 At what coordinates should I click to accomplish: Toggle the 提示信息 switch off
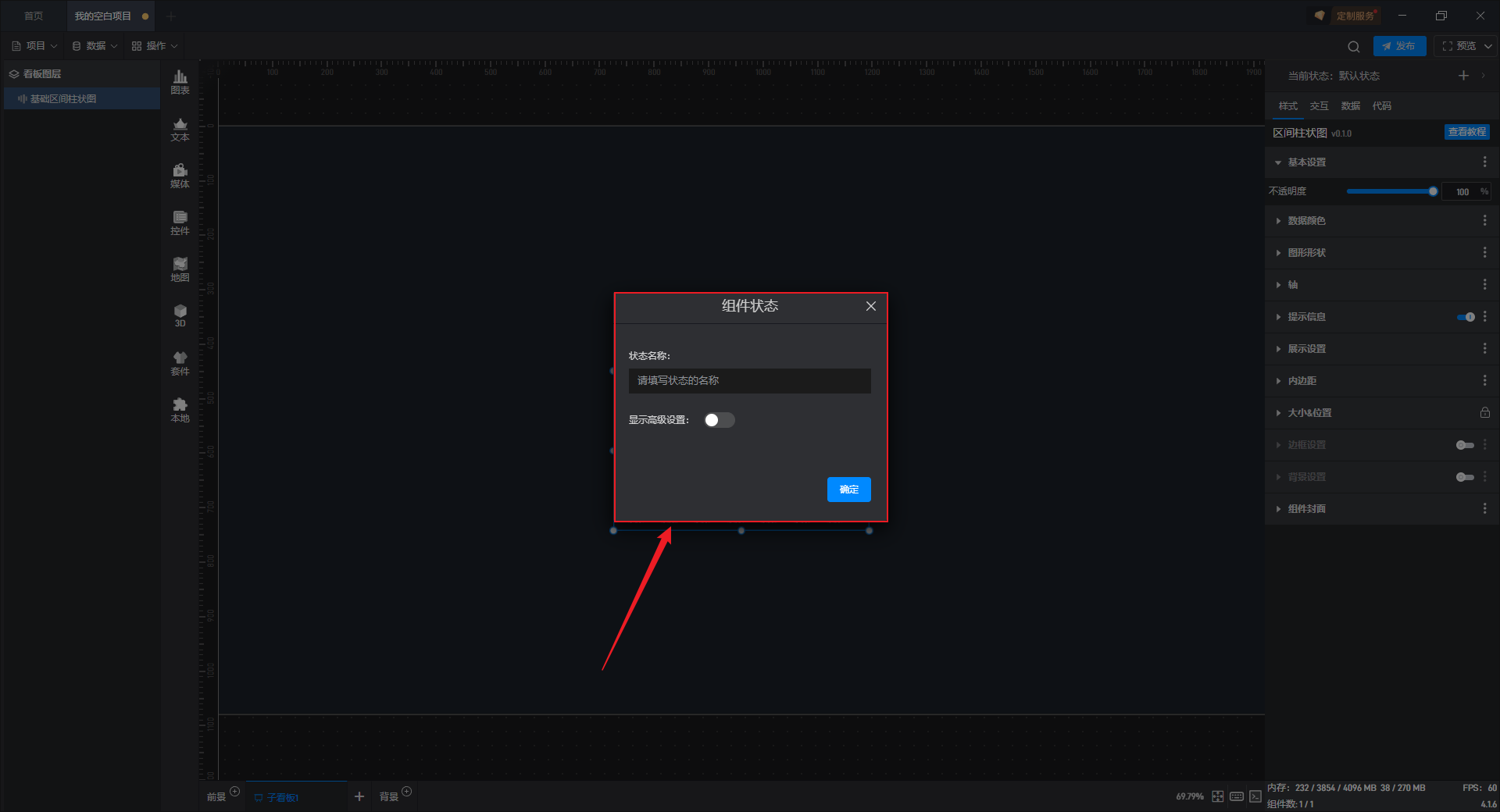click(1466, 317)
